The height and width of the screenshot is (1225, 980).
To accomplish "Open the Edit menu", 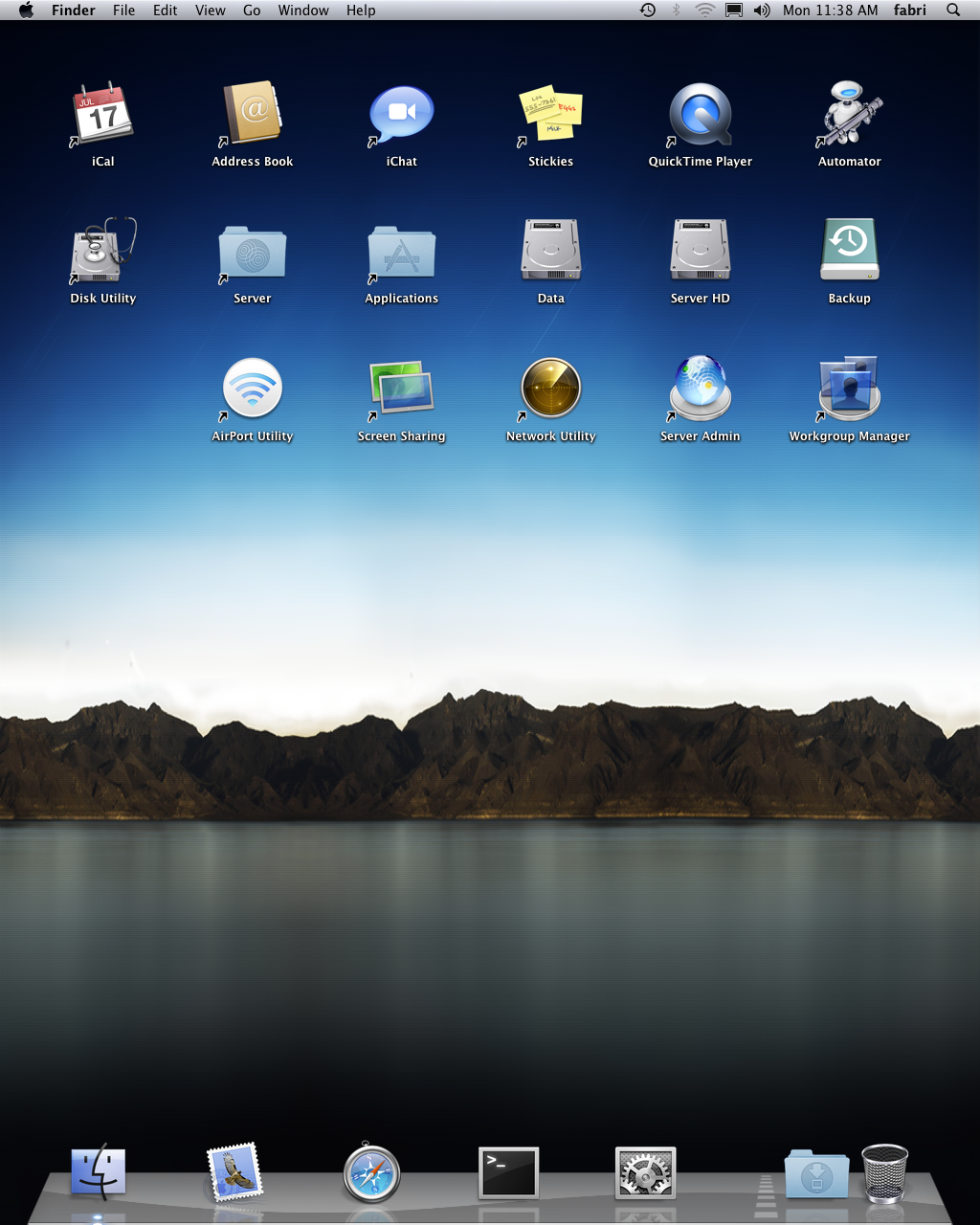I will coord(166,11).
